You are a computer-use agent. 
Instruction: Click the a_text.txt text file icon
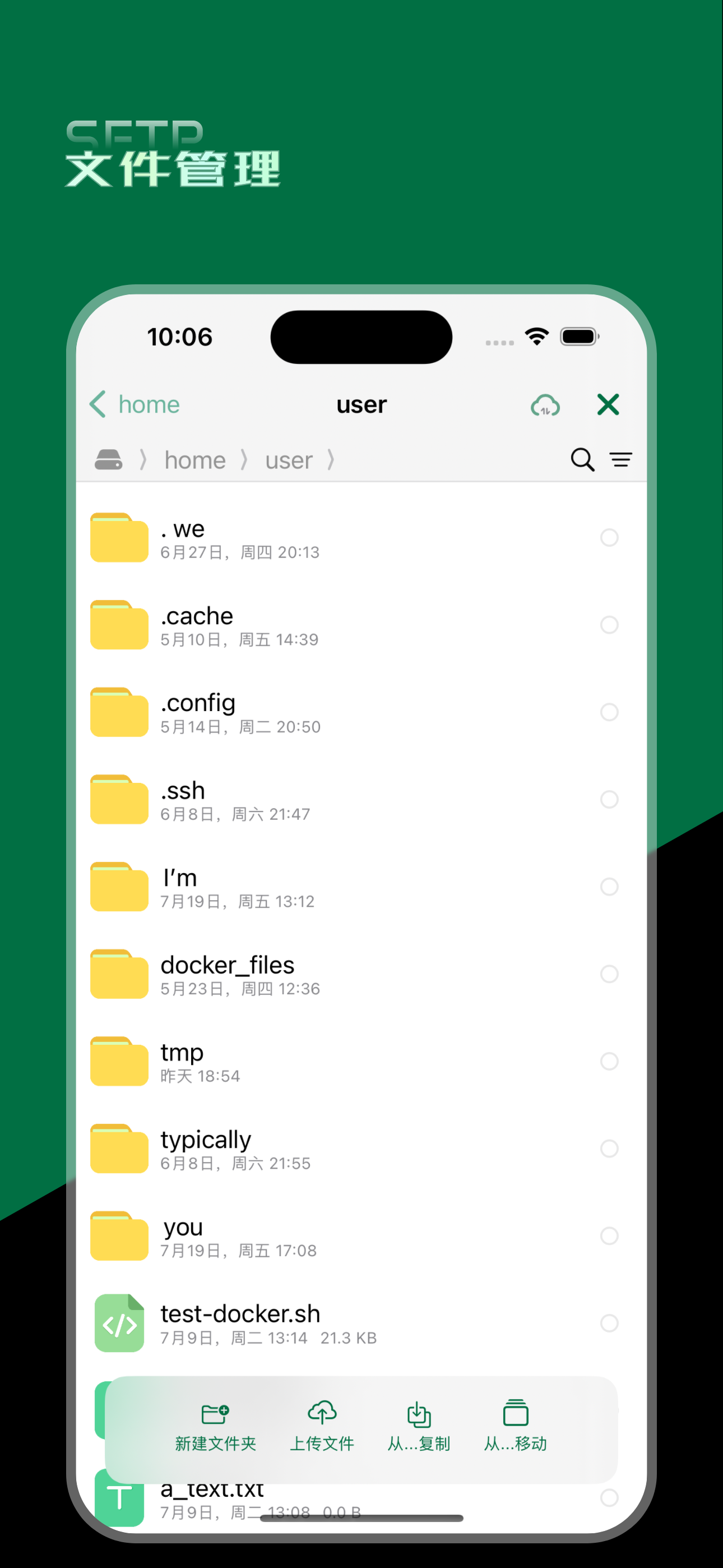(x=119, y=1497)
